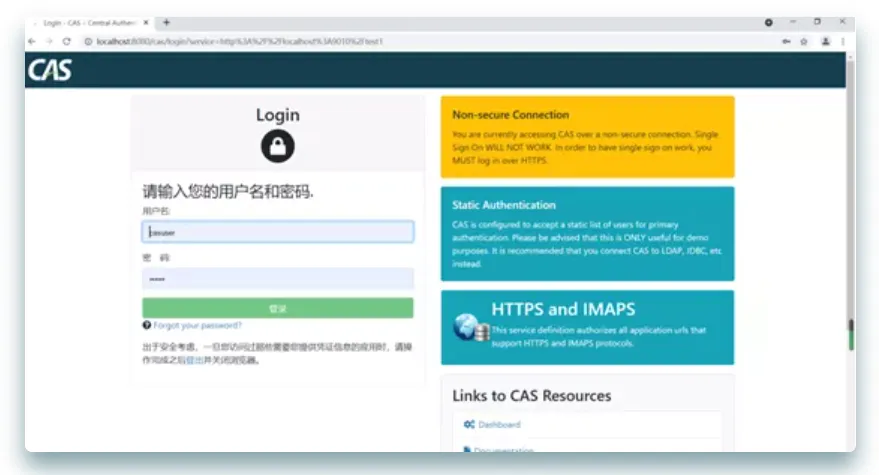Viewport: 879px width, 475px height.
Task: Click the round icon left of minimize
Action: 769,22
